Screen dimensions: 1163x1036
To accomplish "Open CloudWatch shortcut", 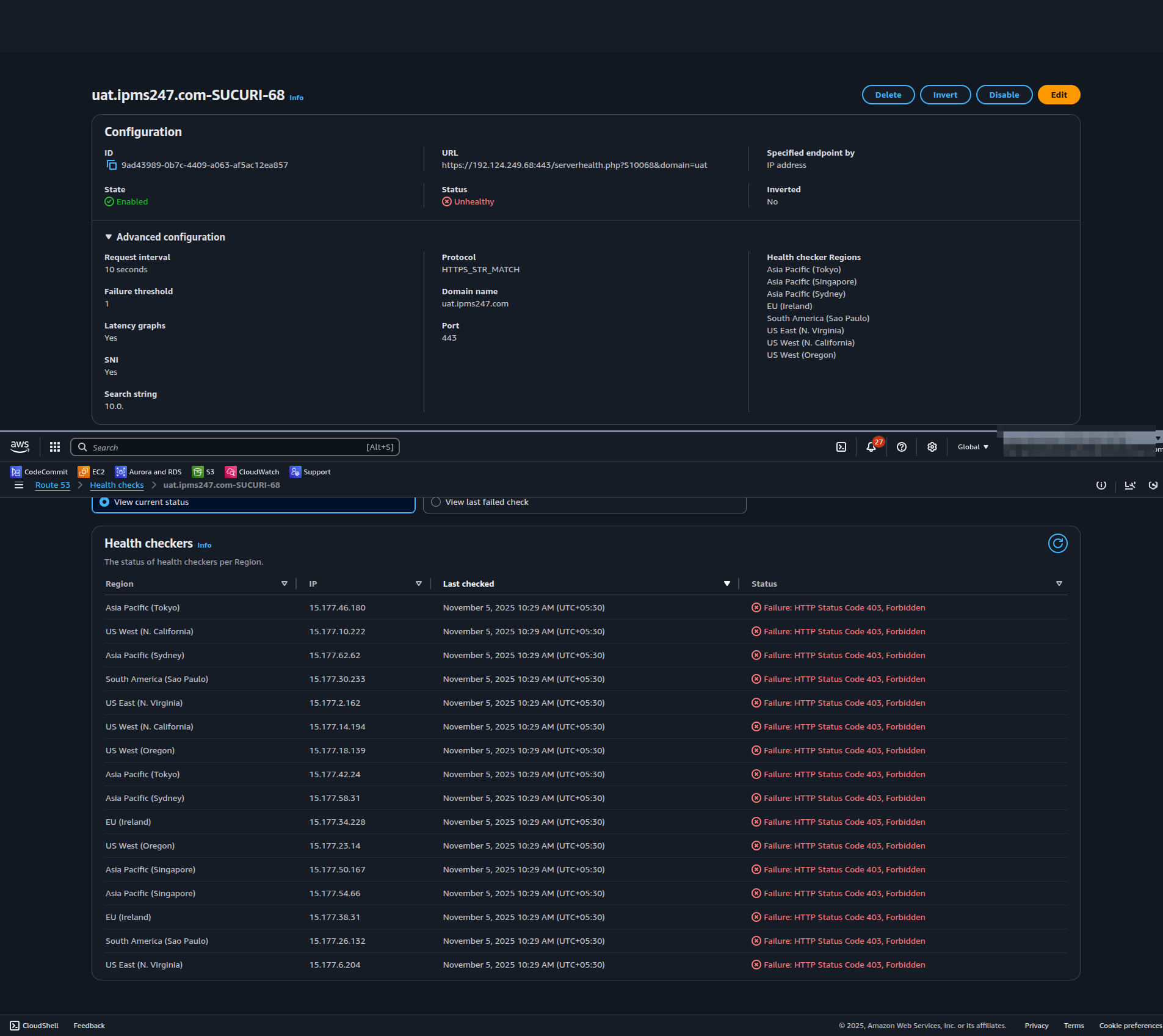I will 252,472.
